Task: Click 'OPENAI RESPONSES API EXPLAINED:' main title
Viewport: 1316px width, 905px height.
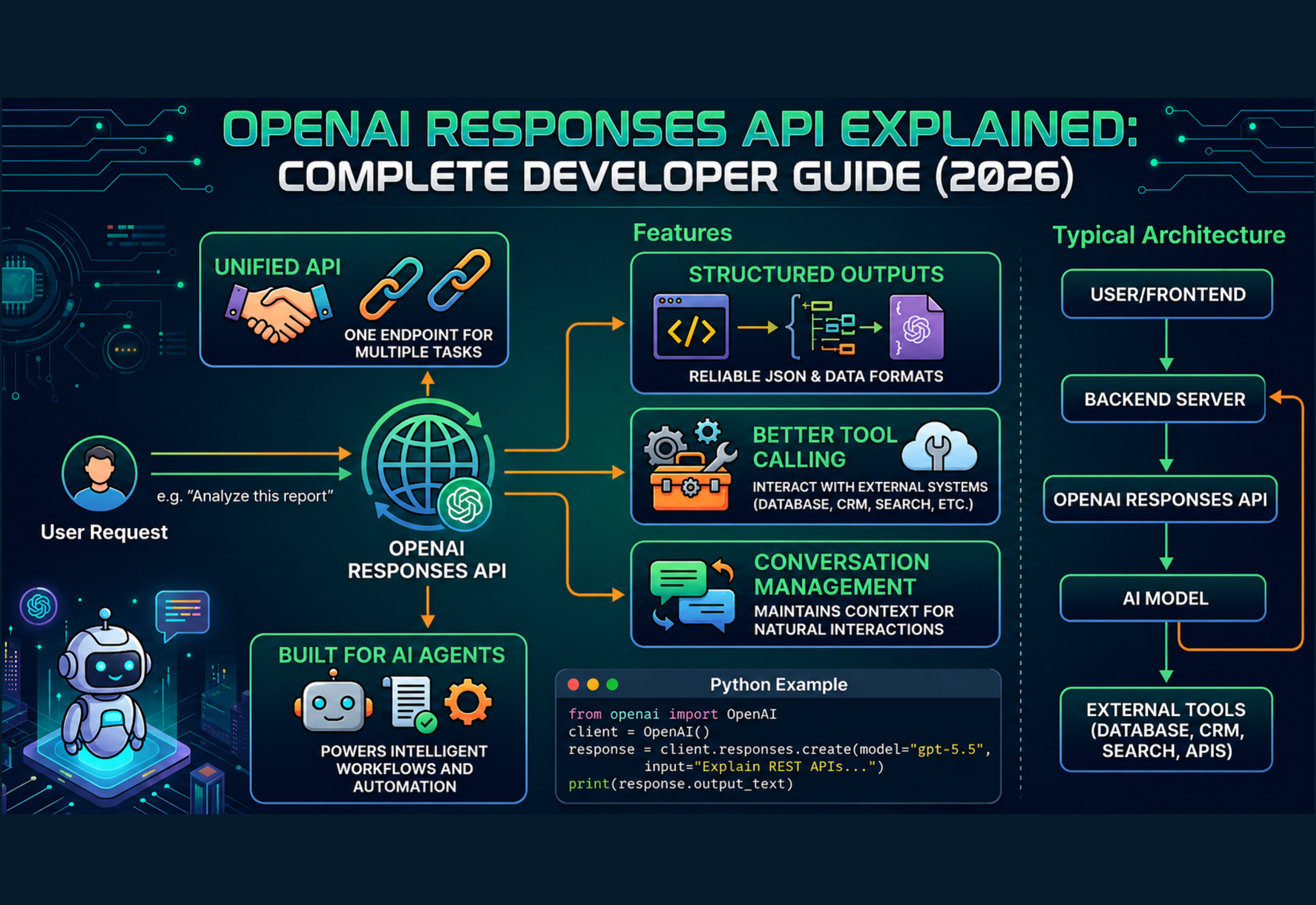Action: click(680, 129)
